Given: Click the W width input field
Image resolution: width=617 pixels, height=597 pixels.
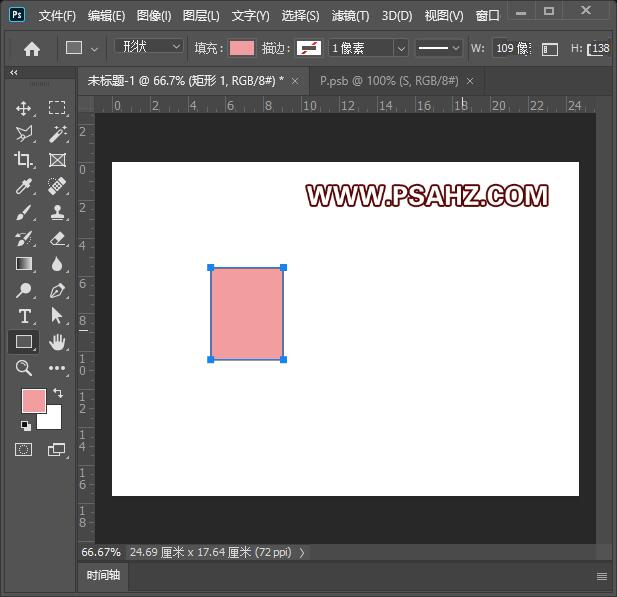Looking at the screenshot, I should pyautogui.click(x=512, y=48).
